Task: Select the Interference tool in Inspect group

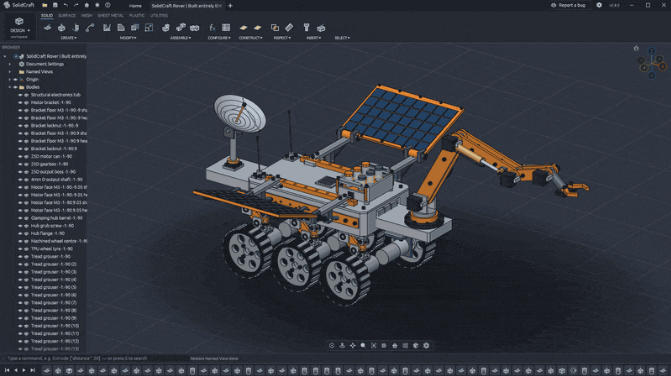Action: (x=275, y=28)
